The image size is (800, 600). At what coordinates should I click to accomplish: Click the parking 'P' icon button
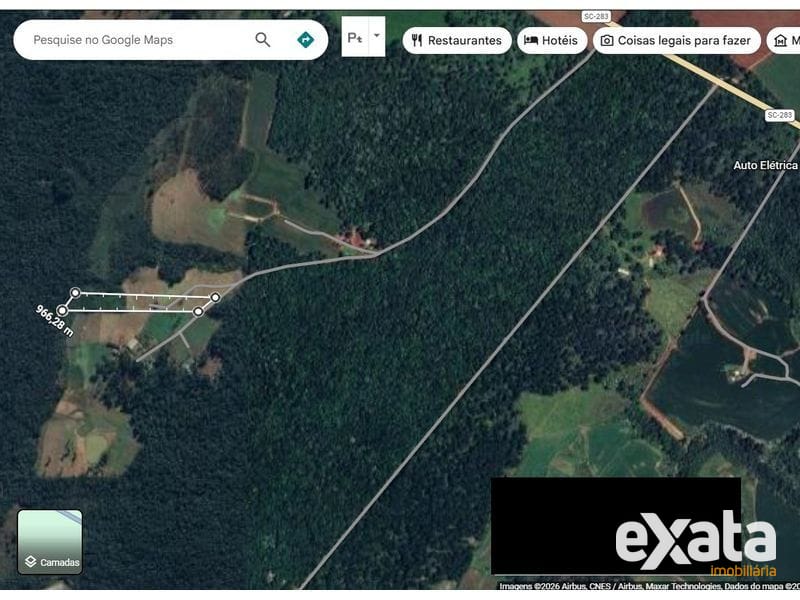click(x=355, y=37)
